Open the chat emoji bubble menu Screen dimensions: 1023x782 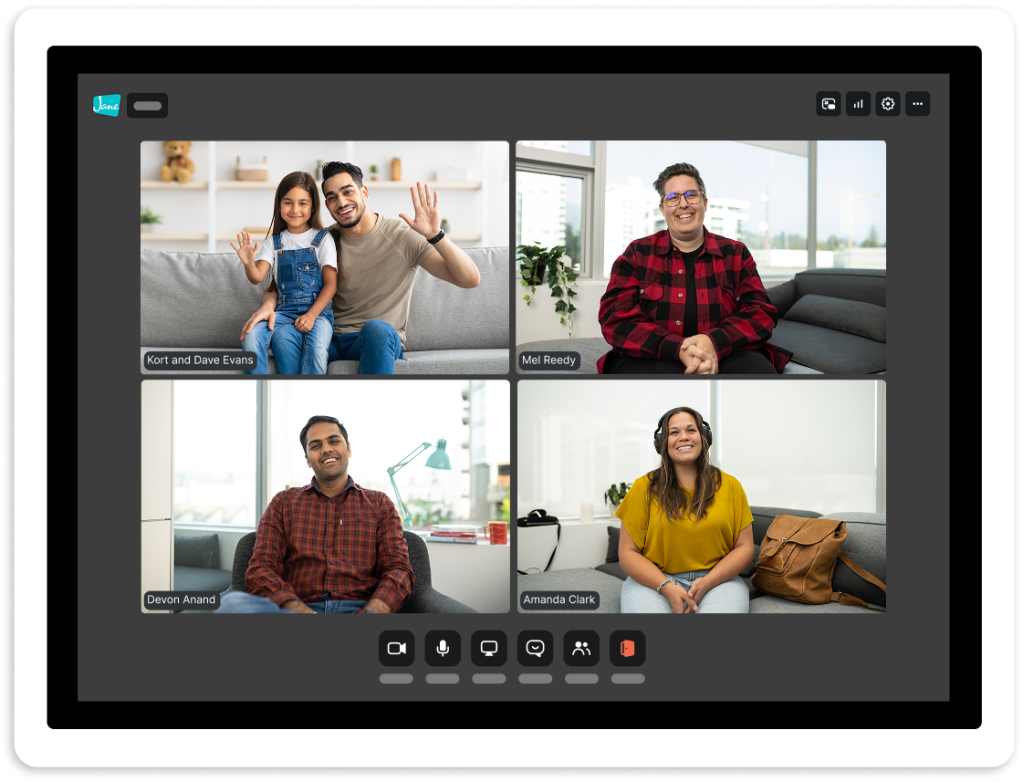[x=535, y=648]
